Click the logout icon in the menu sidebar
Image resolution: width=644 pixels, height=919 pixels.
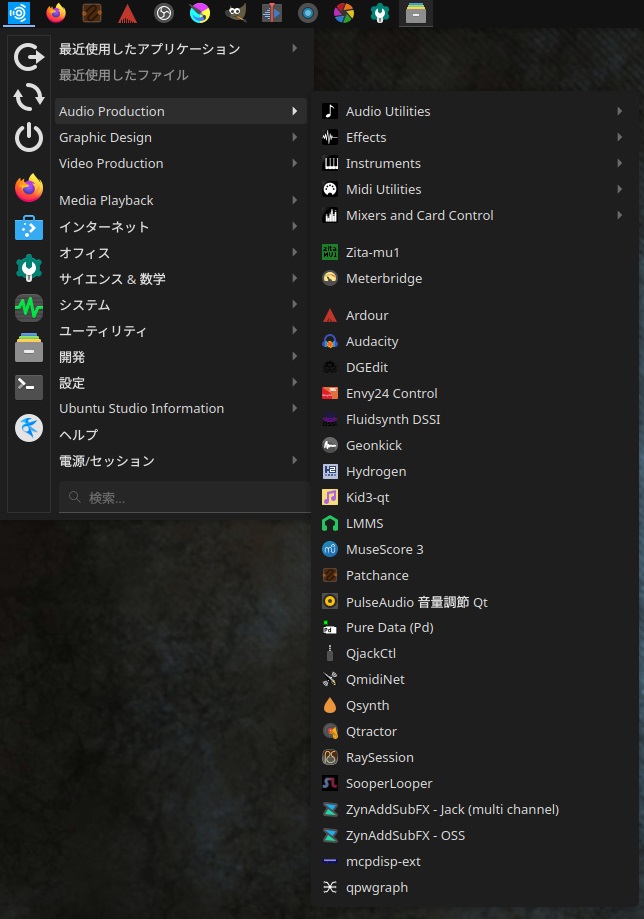29,57
